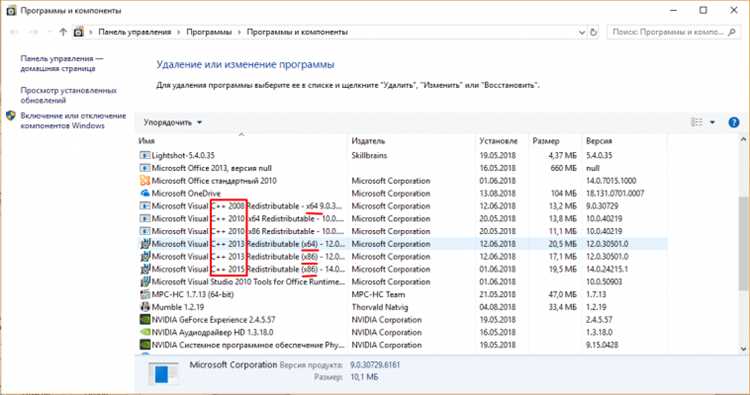750x395 pixels.
Task: Click the Visual C++ 2013 (x64) Redistributable icon
Action: (x=144, y=244)
